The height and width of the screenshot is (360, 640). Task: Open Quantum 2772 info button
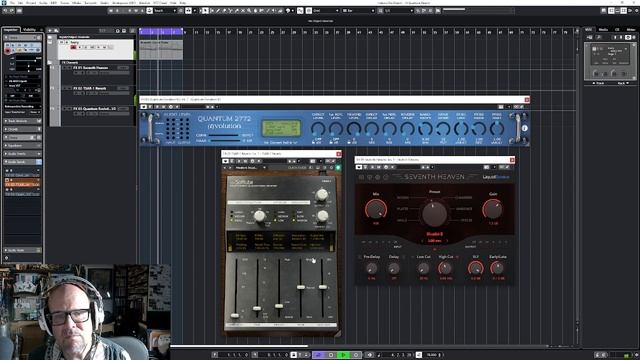[x=524, y=128]
